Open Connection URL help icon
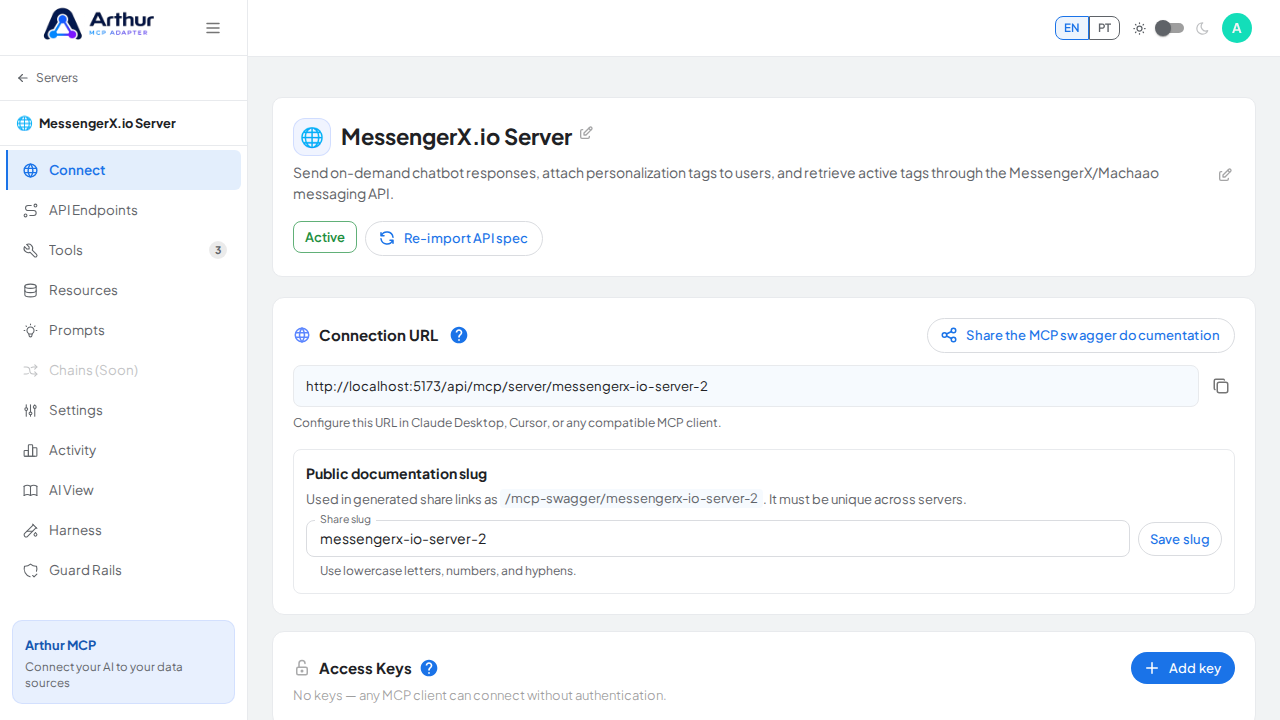Image resolution: width=1280 pixels, height=720 pixels. pos(459,335)
